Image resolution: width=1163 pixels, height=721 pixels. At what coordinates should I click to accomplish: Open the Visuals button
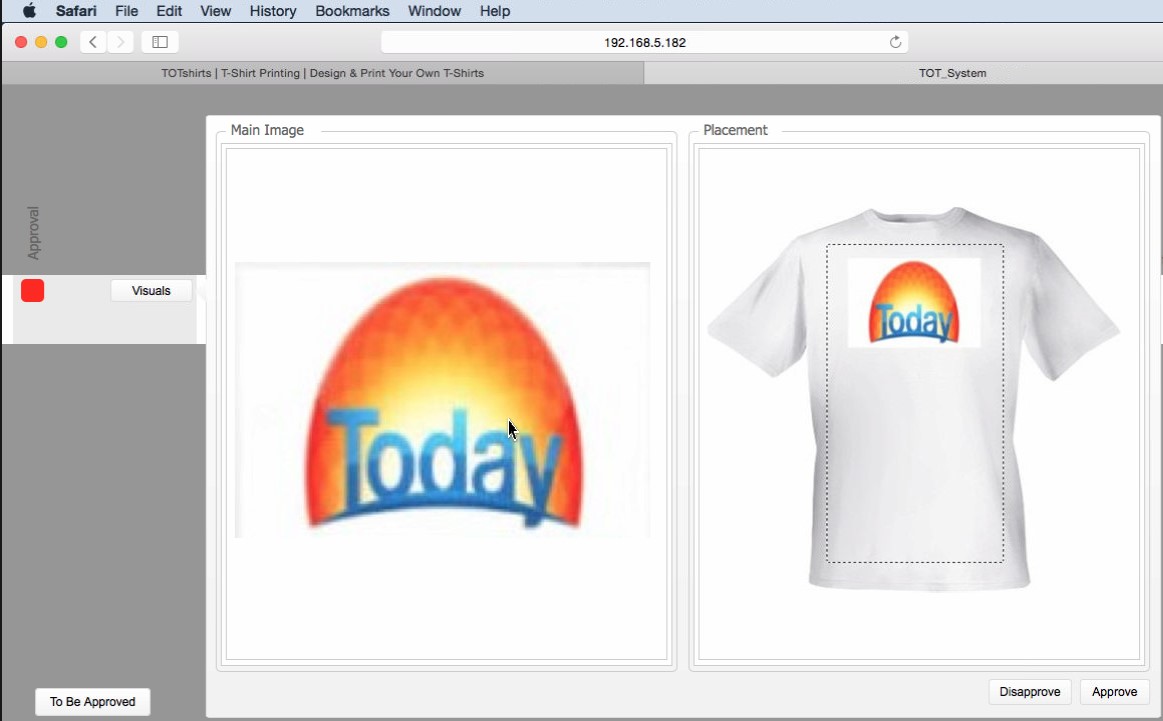point(151,291)
